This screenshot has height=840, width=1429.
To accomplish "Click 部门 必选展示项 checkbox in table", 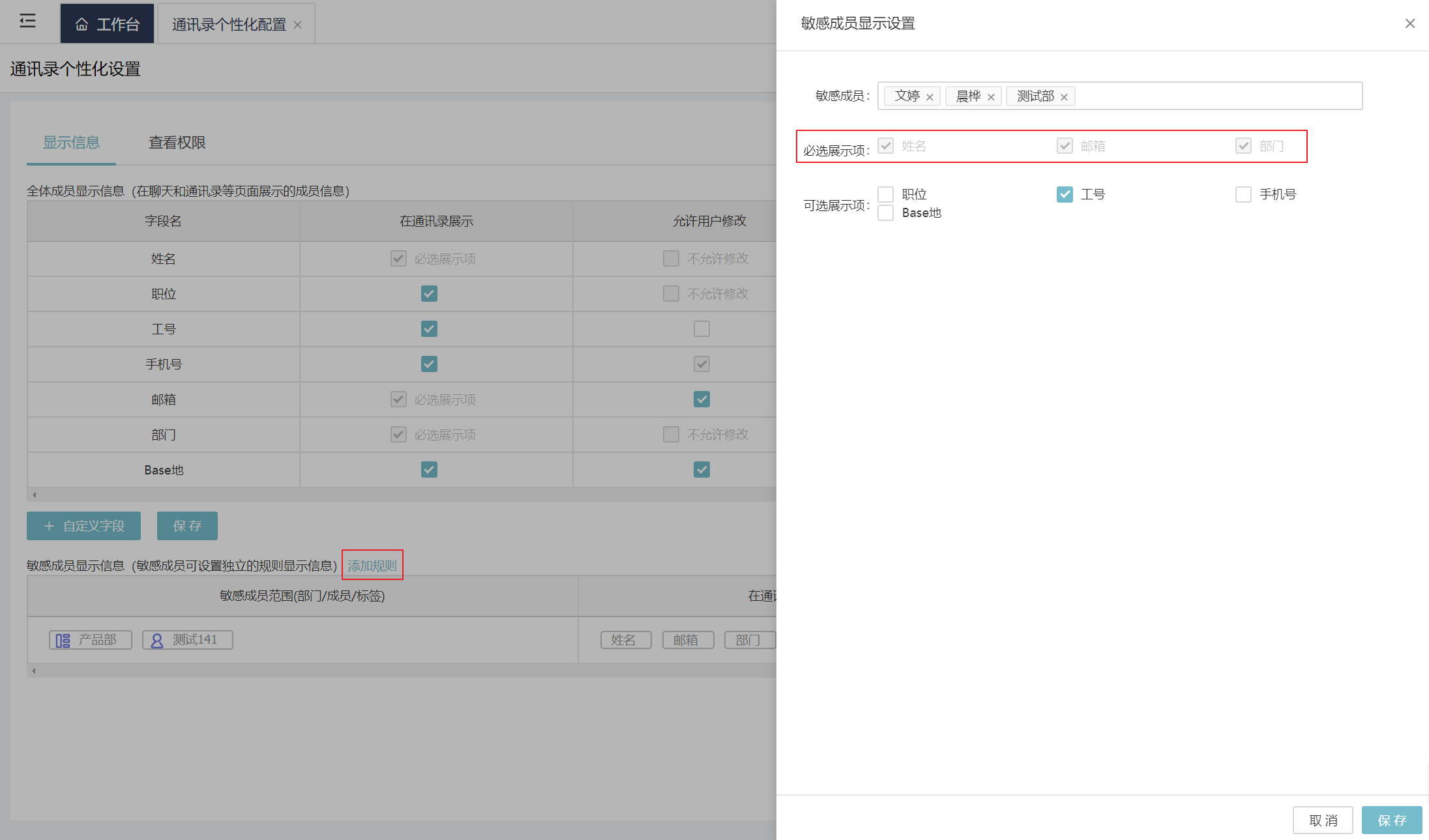I will (x=398, y=435).
